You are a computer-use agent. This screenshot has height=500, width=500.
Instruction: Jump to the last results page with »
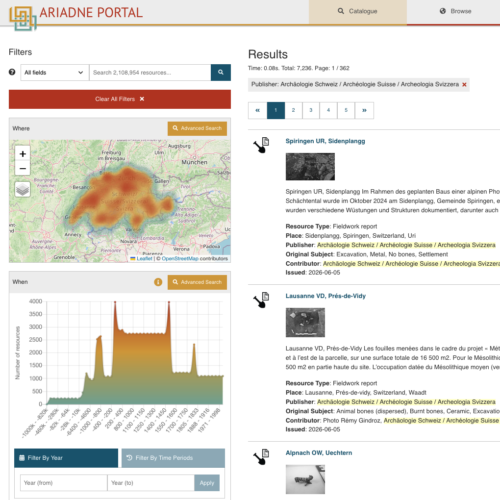point(364,110)
